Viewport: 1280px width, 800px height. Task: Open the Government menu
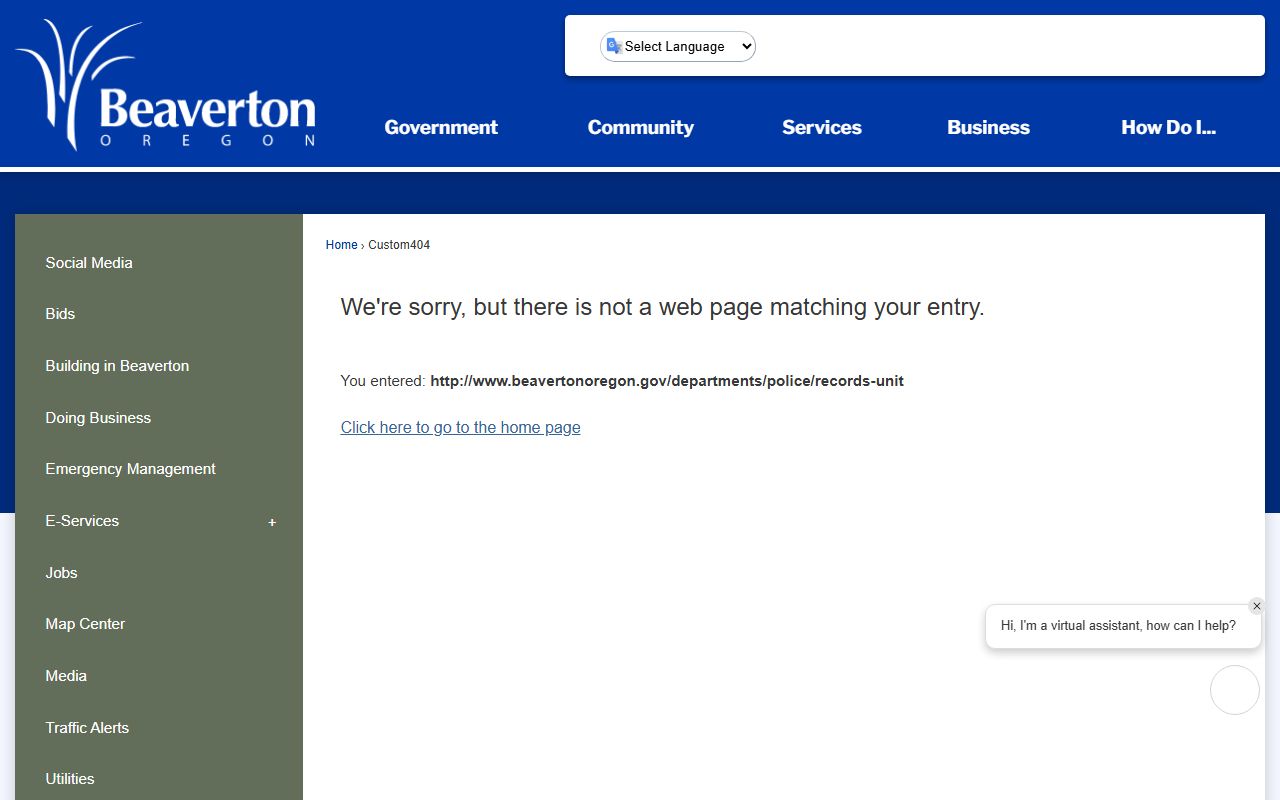[x=441, y=127]
